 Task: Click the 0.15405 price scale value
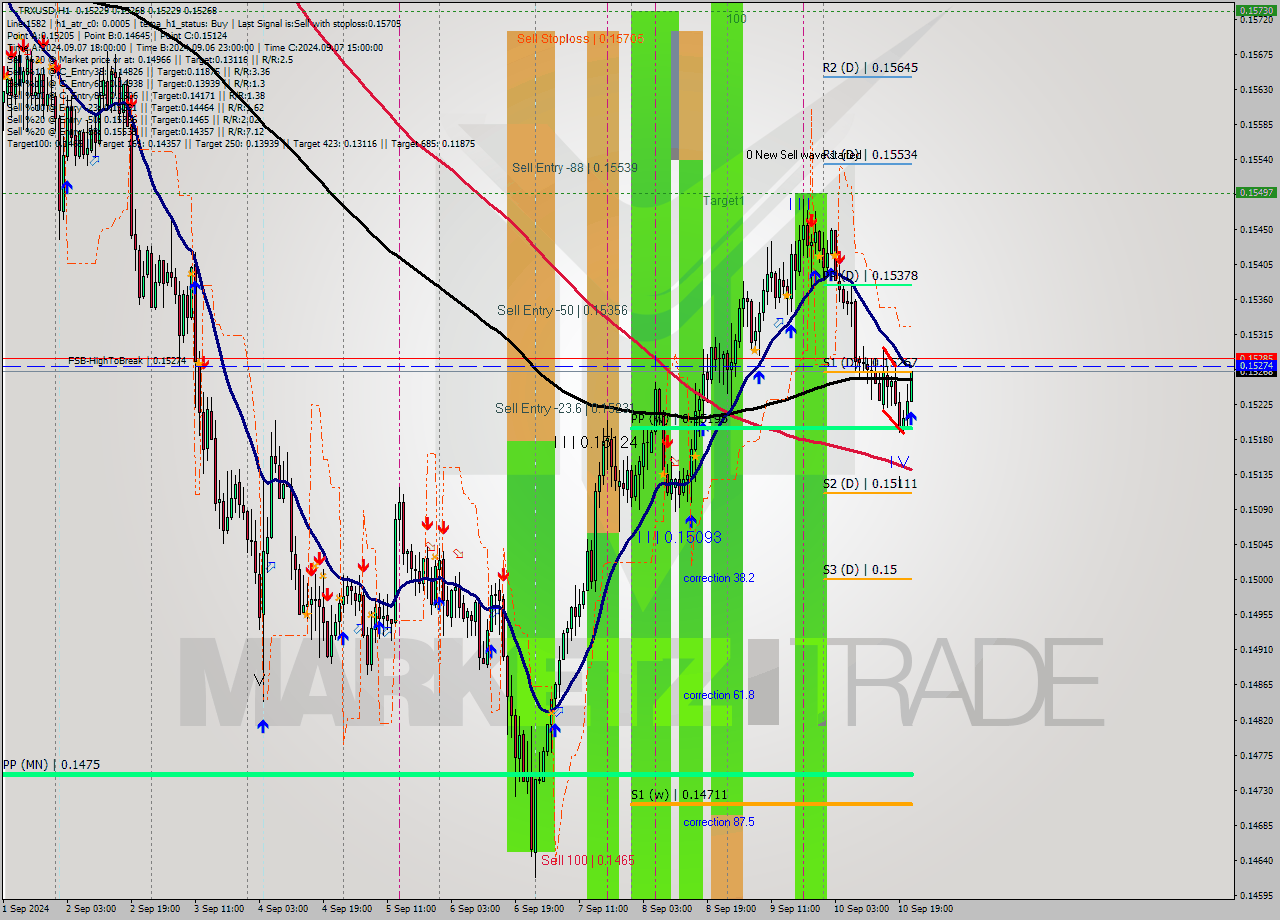click(1255, 265)
